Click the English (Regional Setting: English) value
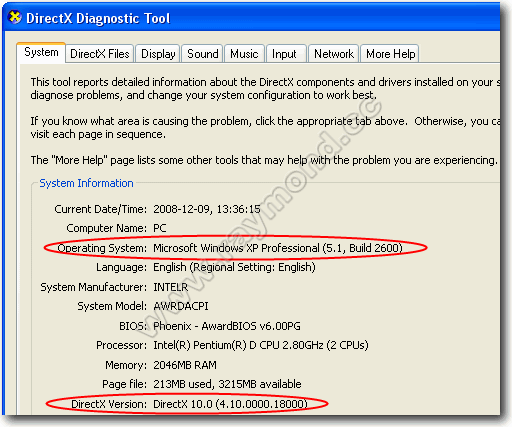 point(234,267)
